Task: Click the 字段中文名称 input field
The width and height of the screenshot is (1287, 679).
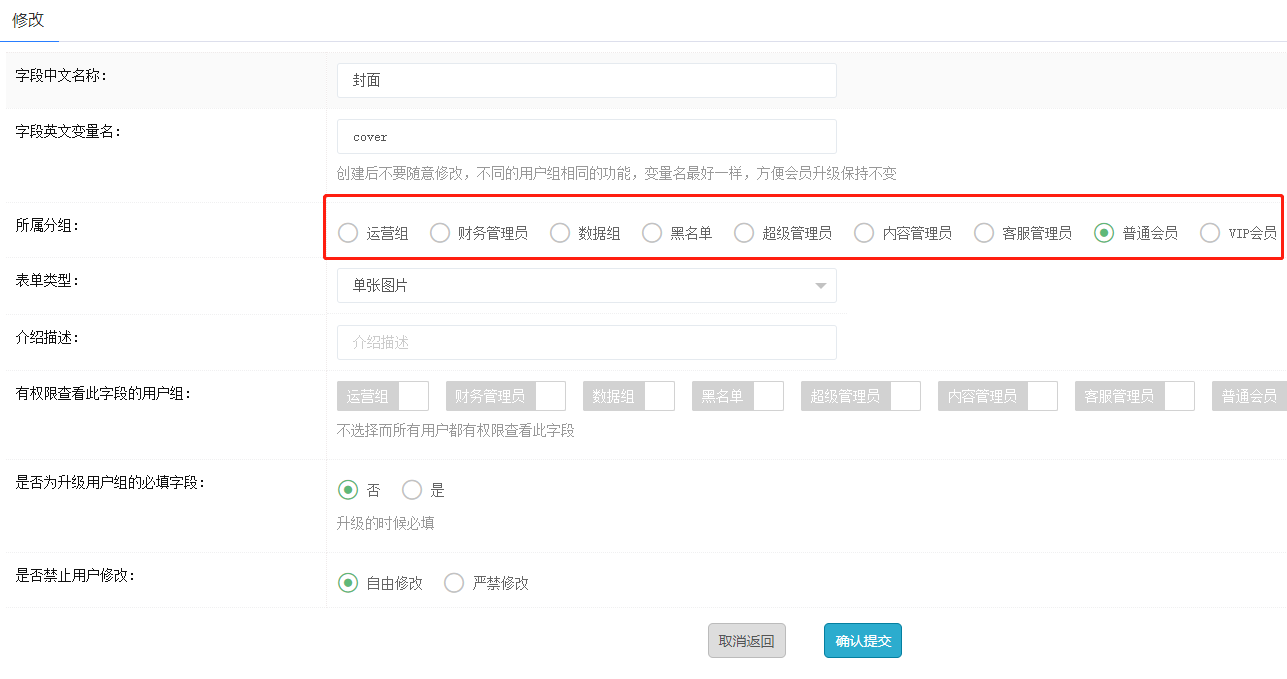Action: tap(586, 80)
